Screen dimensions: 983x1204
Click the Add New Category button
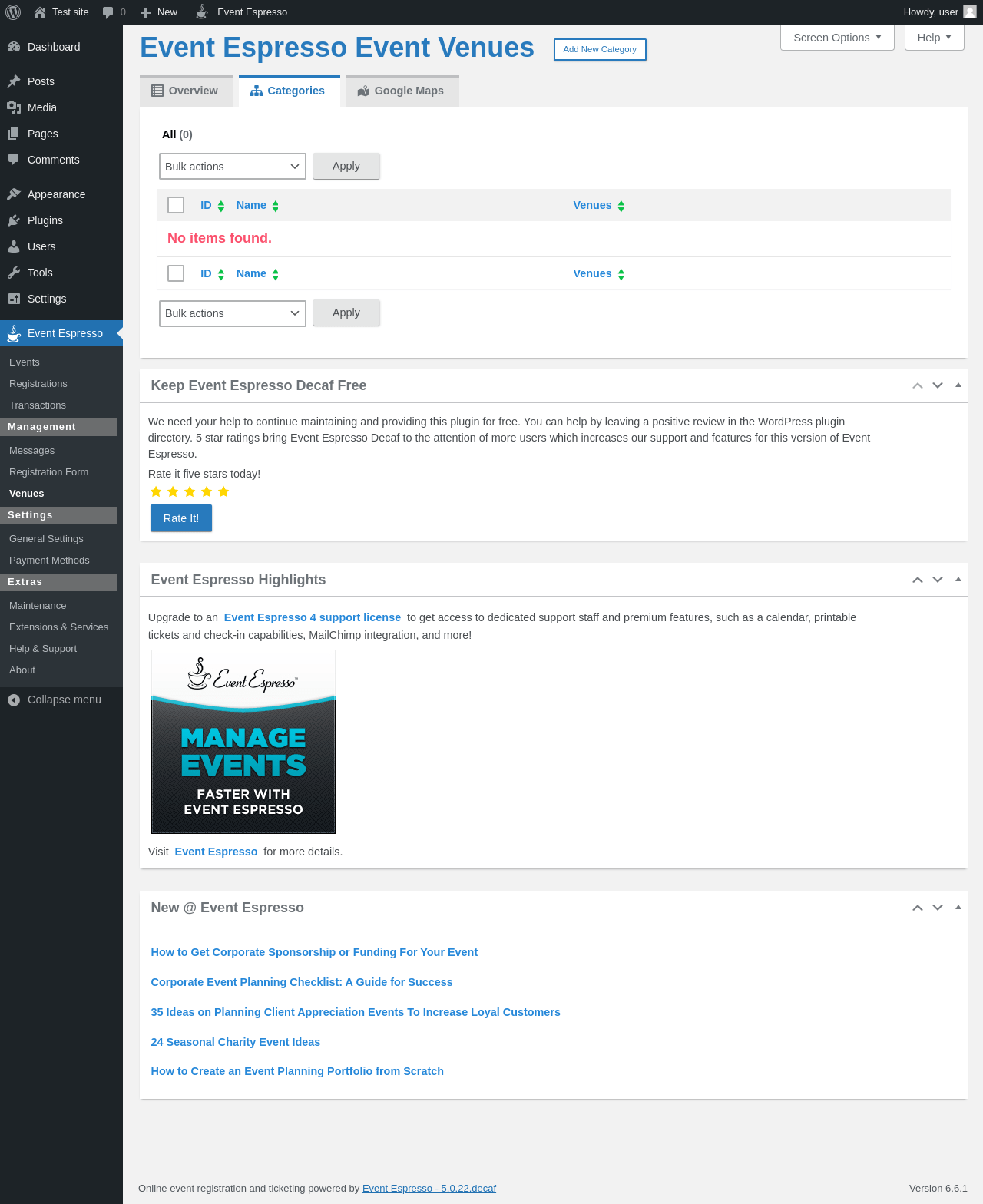pyautogui.click(x=600, y=49)
